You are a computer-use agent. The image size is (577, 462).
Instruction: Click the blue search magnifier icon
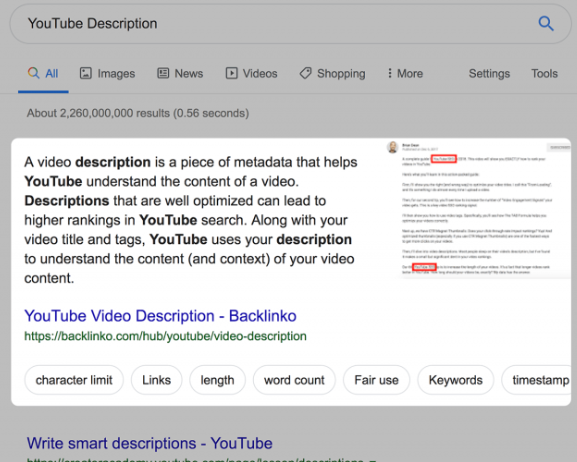[x=546, y=24]
